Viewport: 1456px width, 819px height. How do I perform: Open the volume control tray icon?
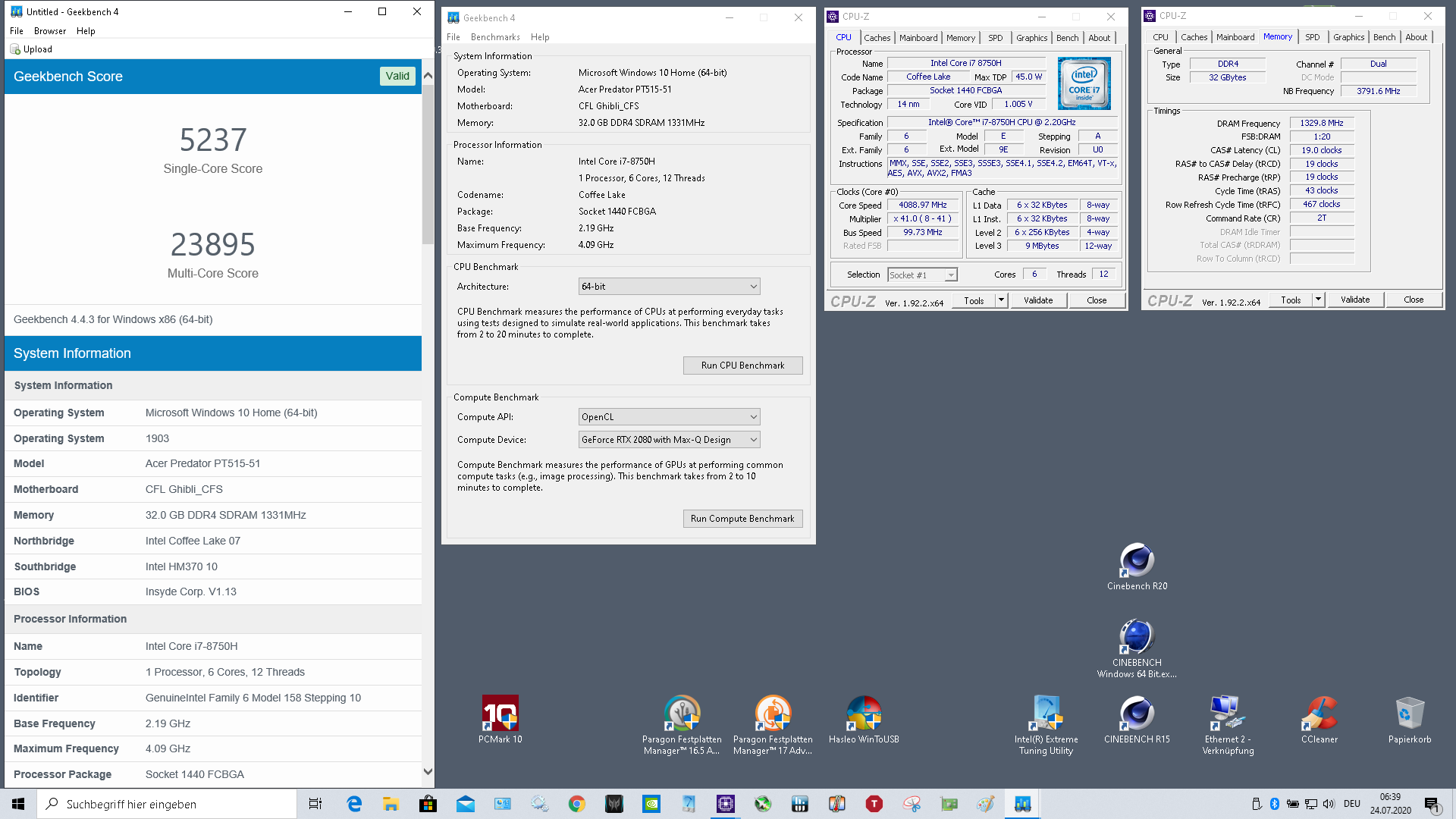click(x=1329, y=804)
